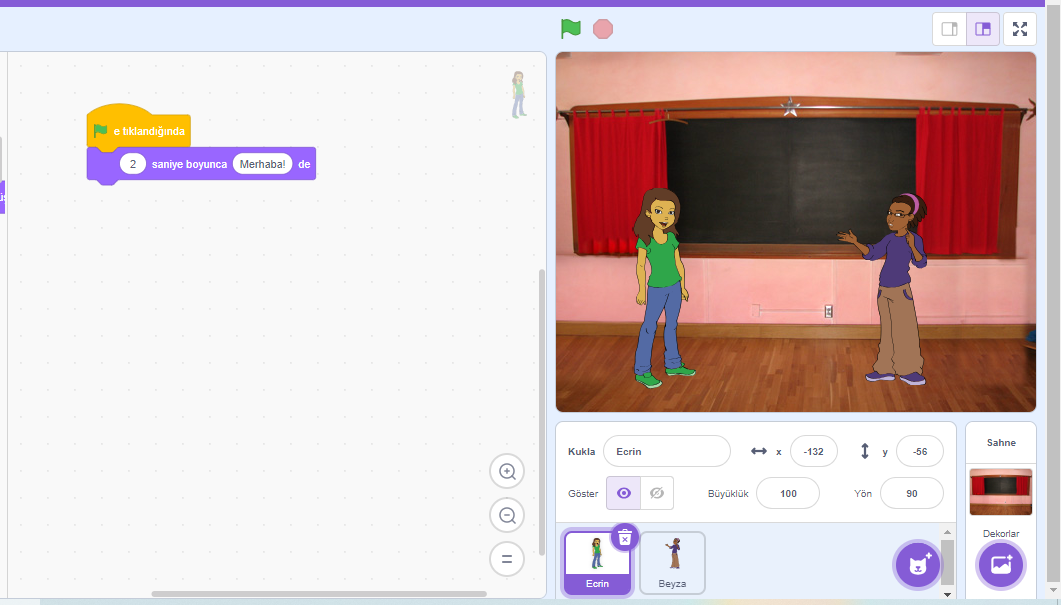Open the choose a backdrop button
Image resolution: width=1061 pixels, height=605 pixels.
pos(1001,564)
